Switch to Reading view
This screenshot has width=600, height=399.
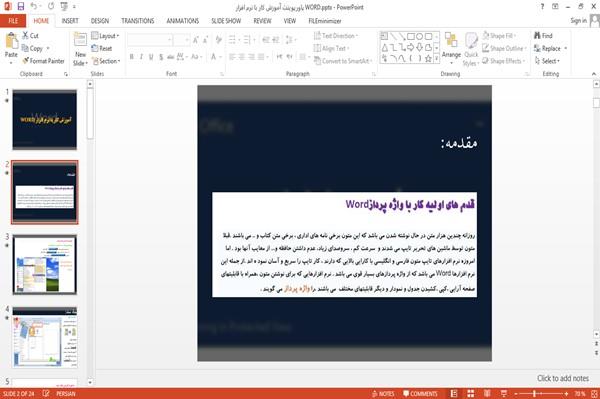pos(487,393)
